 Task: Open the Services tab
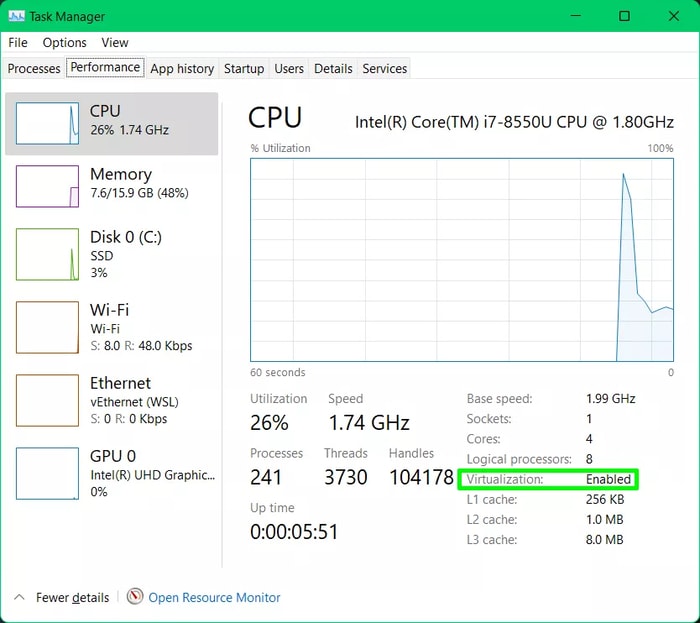pyautogui.click(x=385, y=69)
